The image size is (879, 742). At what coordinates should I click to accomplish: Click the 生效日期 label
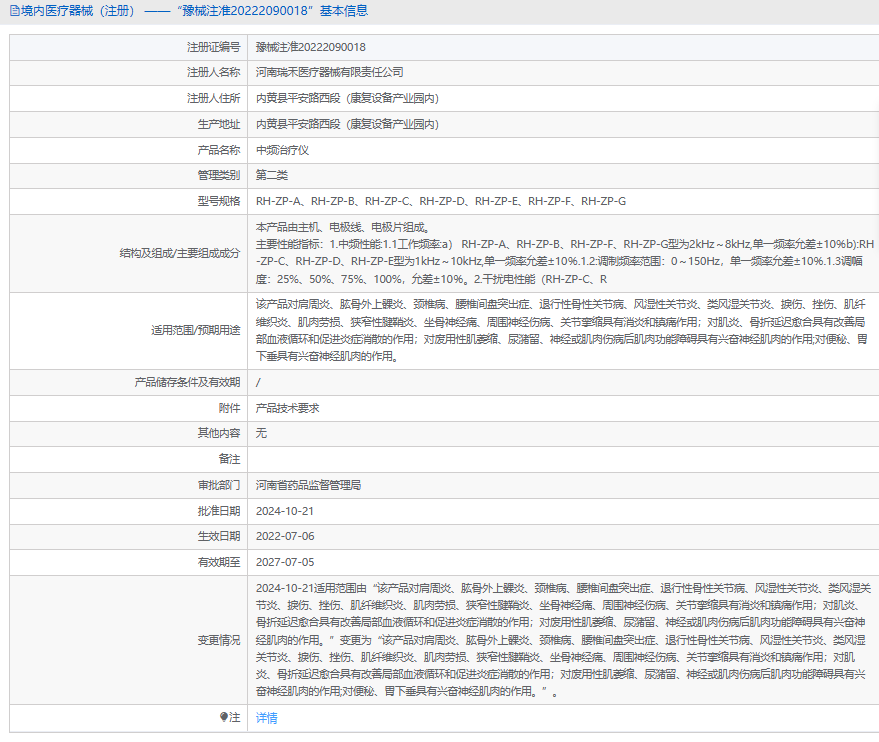219,536
